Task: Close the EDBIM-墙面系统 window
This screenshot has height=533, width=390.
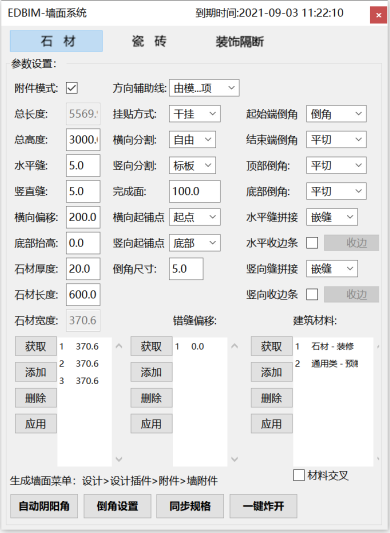Action: (x=378, y=15)
